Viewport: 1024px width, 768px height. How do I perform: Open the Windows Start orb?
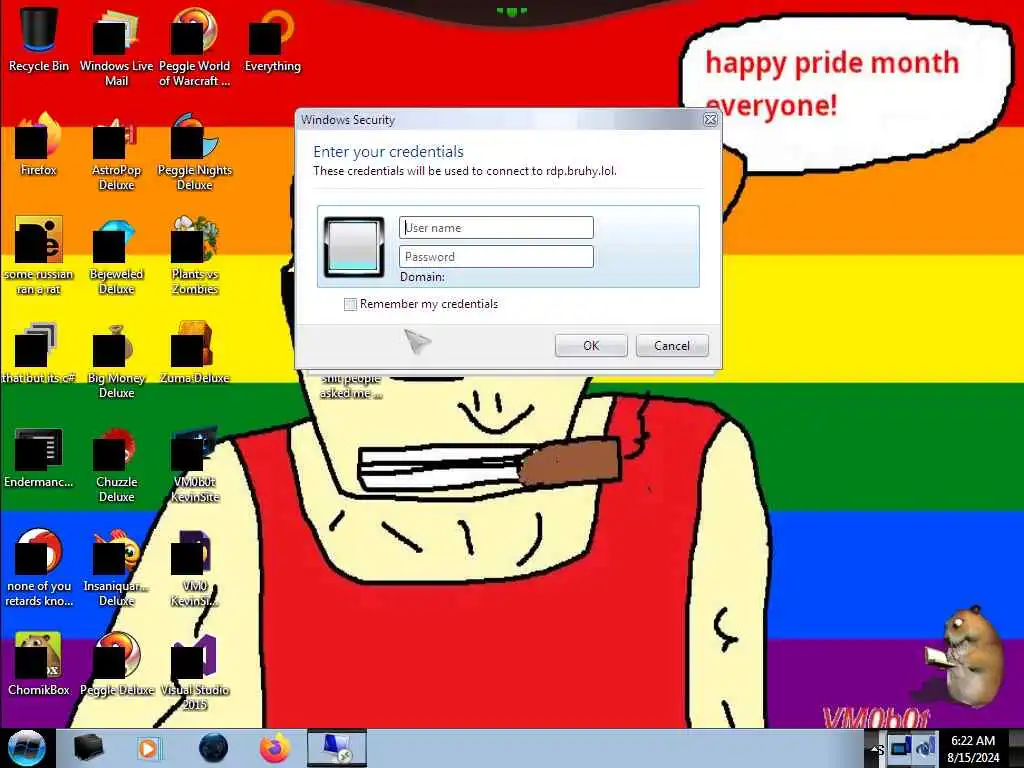point(26,748)
